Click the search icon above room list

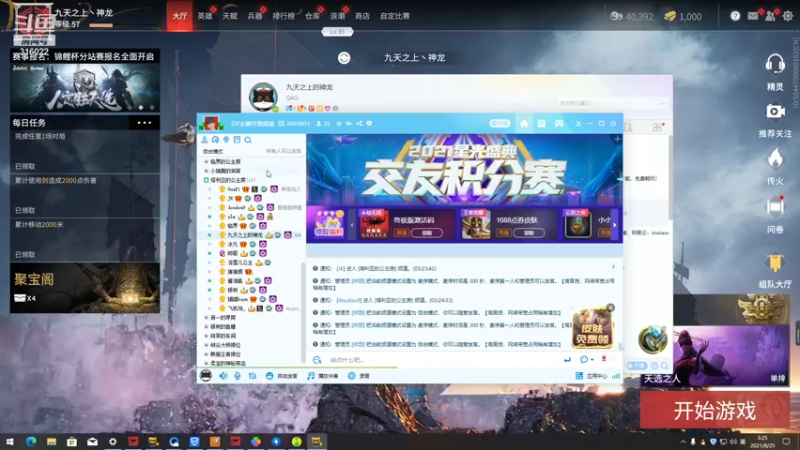(248, 140)
